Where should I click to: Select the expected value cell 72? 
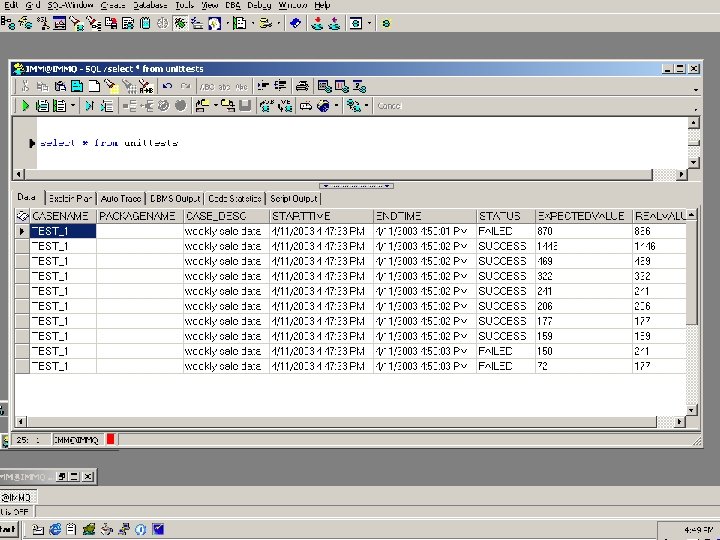[584, 366]
